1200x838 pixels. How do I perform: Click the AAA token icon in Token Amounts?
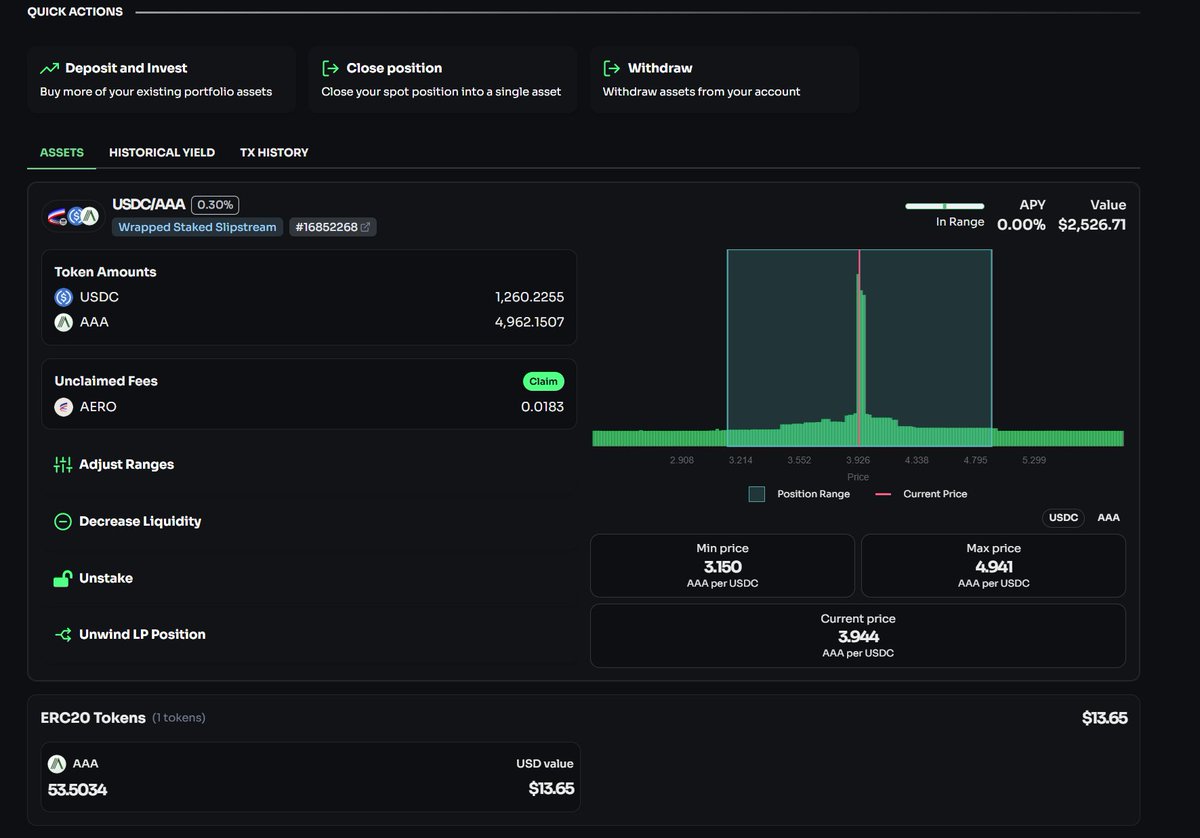[64, 322]
